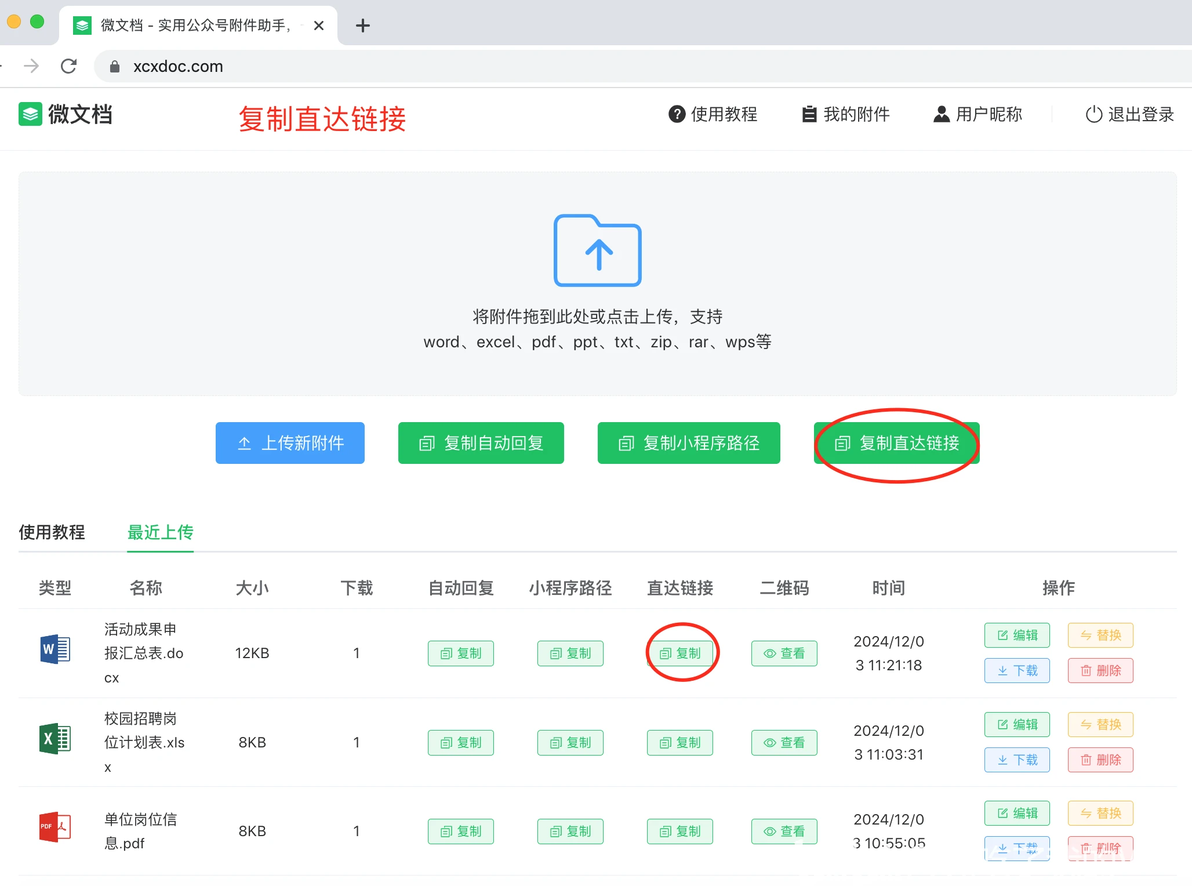Image resolution: width=1192 pixels, height=886 pixels.
Task: Click 编辑 for 单位岗位信息.pdf row
Action: tap(1017, 813)
